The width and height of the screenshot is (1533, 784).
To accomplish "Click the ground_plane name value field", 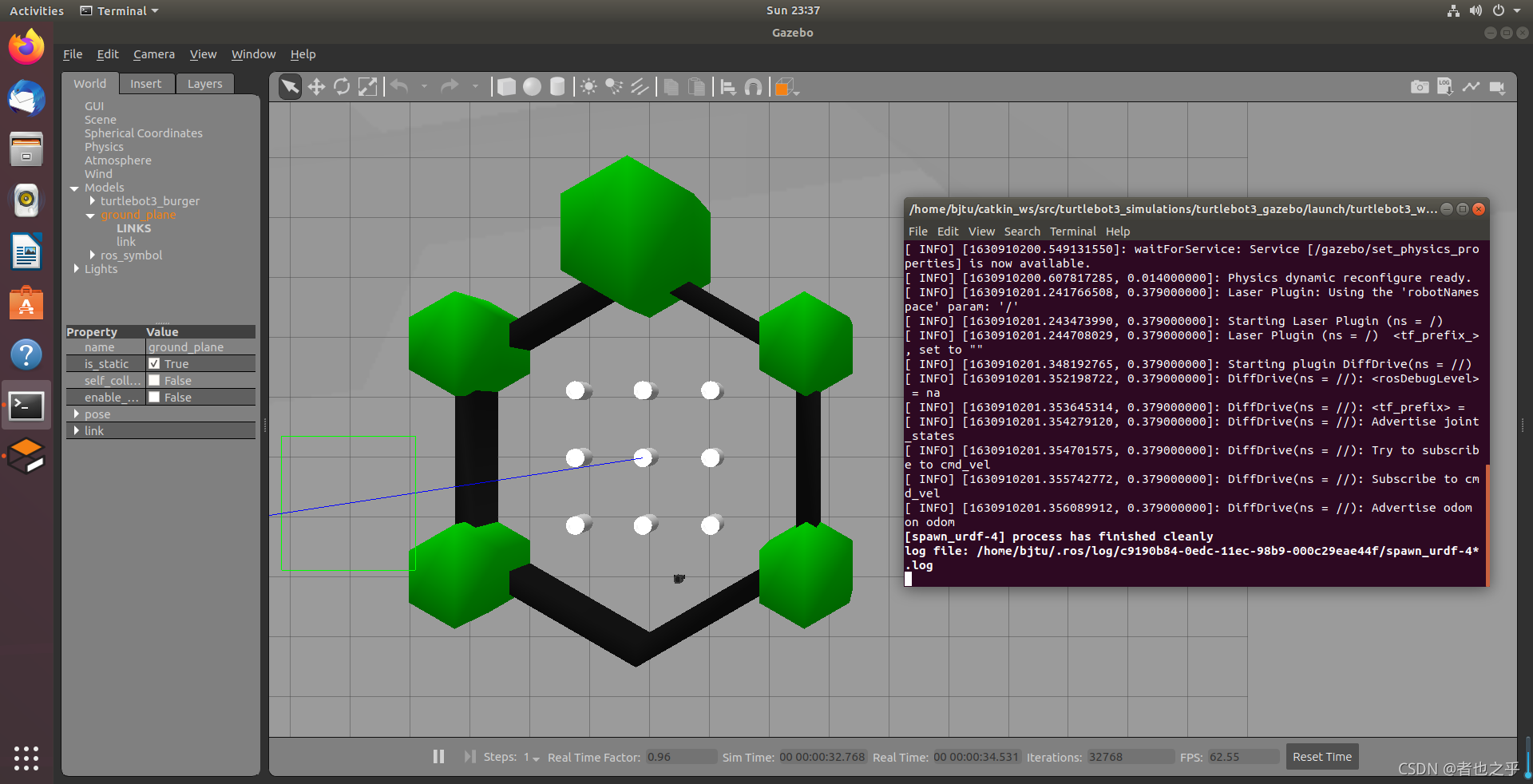I will [200, 347].
